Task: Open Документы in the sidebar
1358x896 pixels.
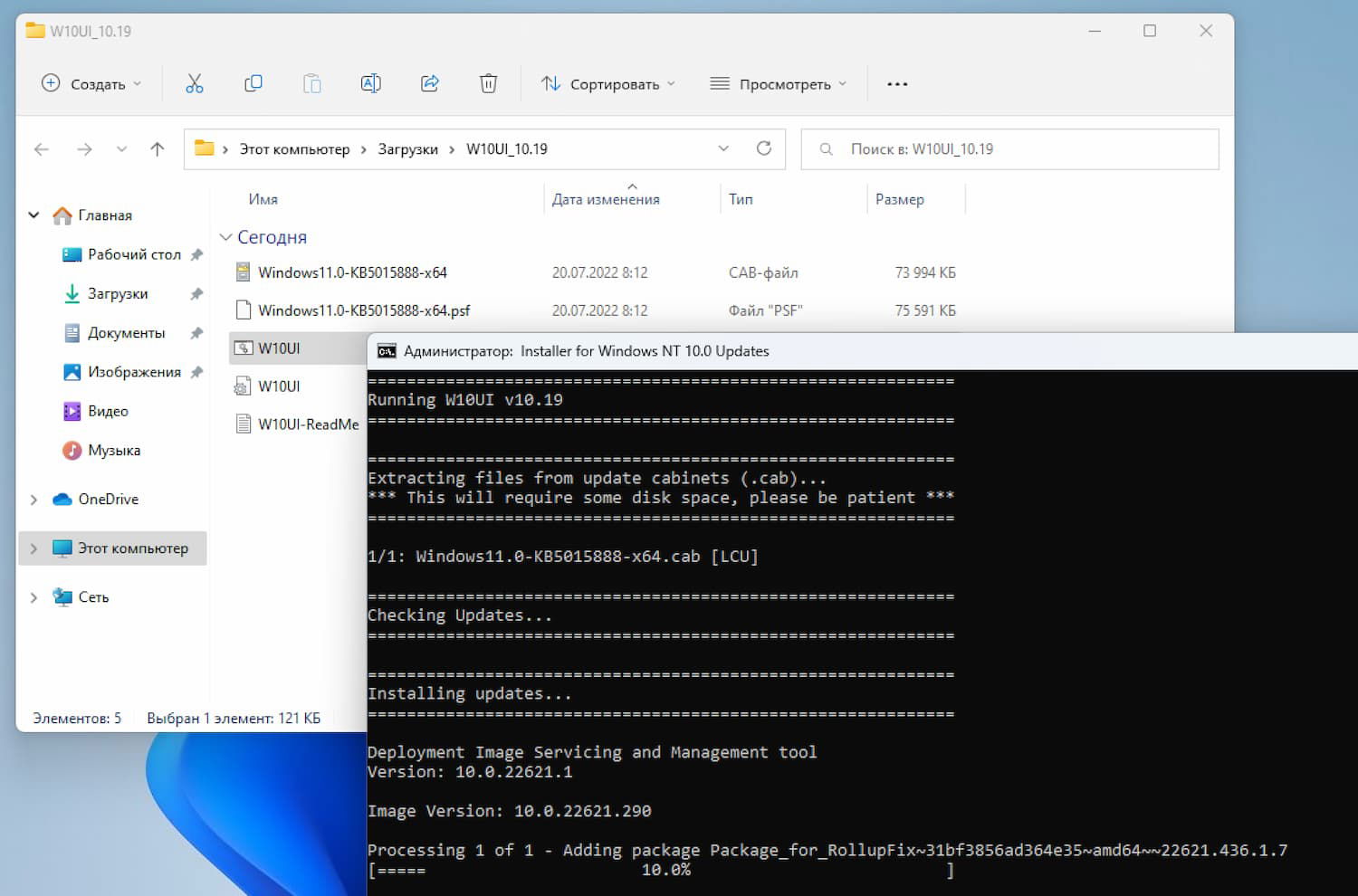Action: 126,333
